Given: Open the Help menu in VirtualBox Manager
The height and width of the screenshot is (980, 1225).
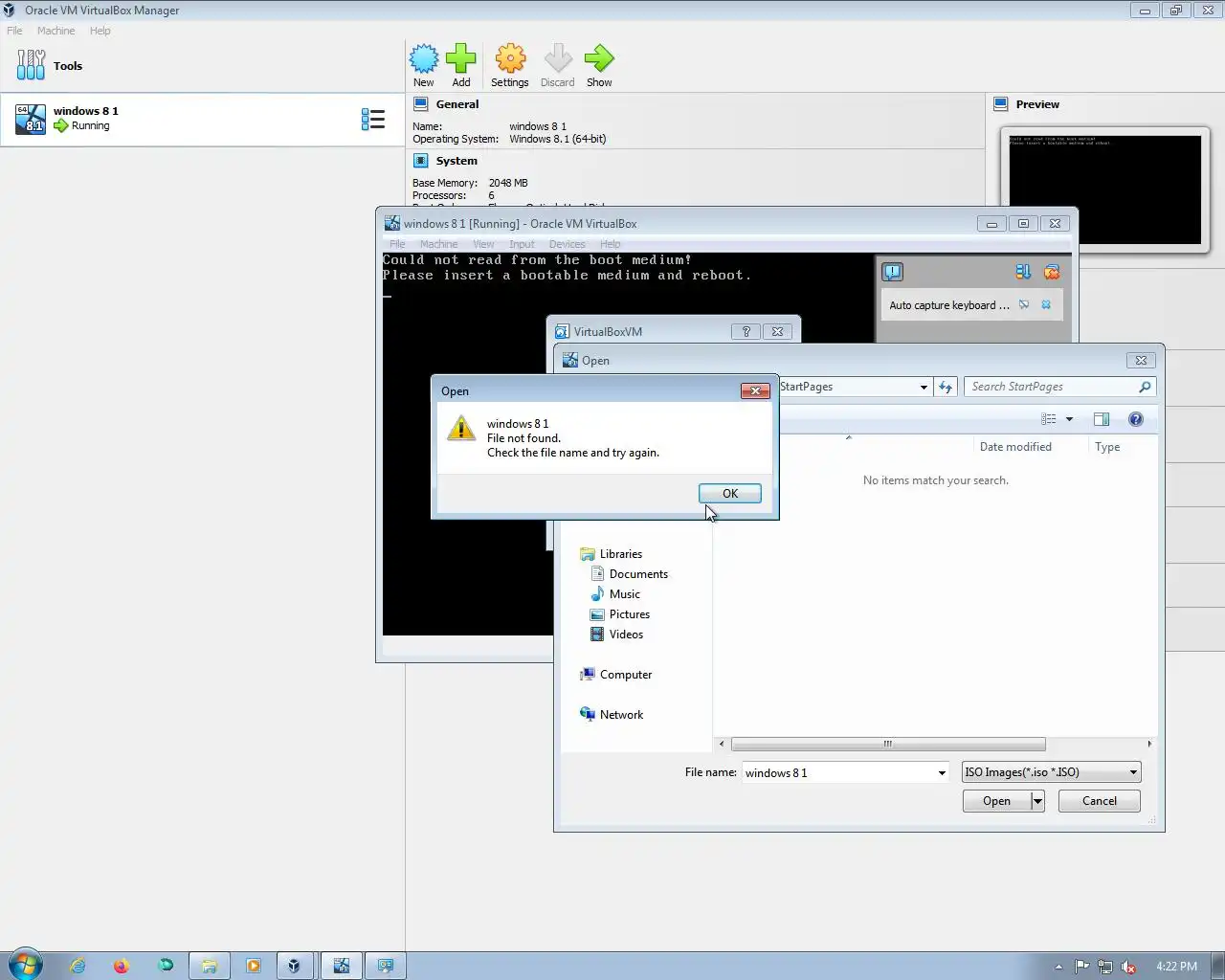Looking at the screenshot, I should (x=100, y=31).
